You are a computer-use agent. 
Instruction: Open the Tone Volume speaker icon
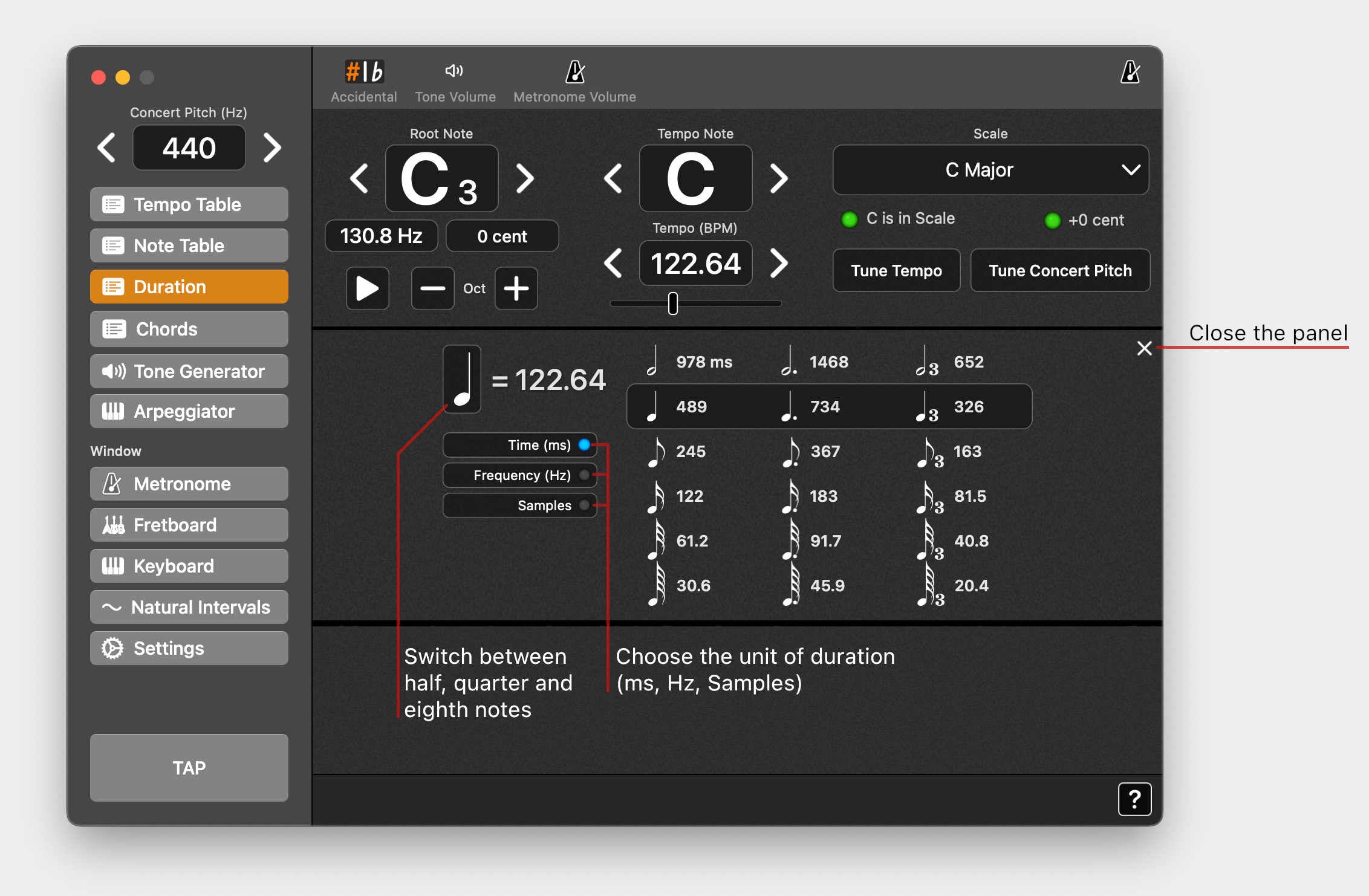(x=454, y=71)
